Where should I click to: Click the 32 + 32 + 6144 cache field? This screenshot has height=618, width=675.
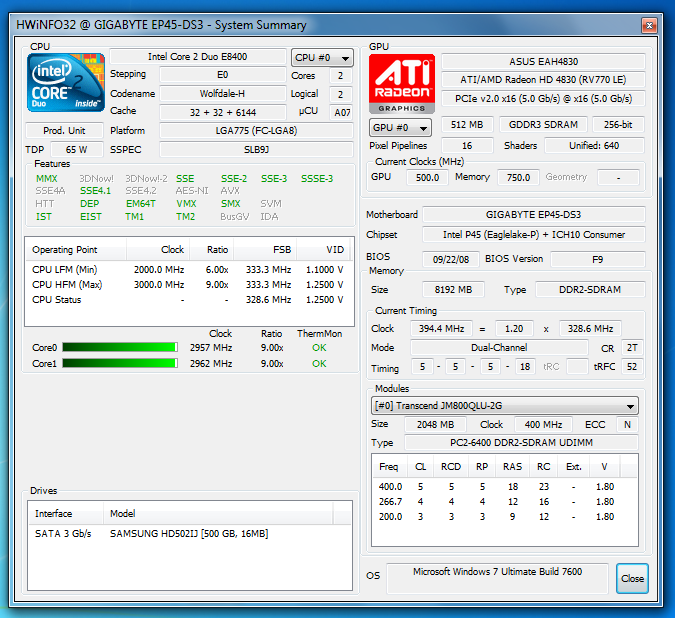(x=223, y=112)
